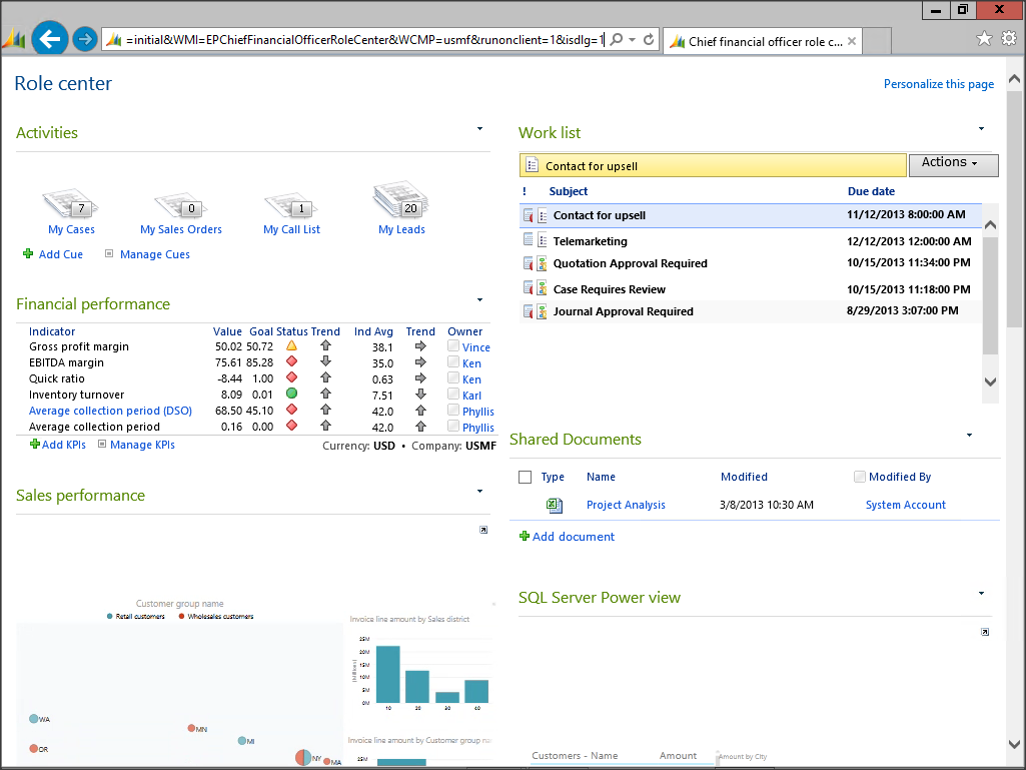Select the Telemarketing work list item
The width and height of the screenshot is (1026, 770).
click(590, 241)
